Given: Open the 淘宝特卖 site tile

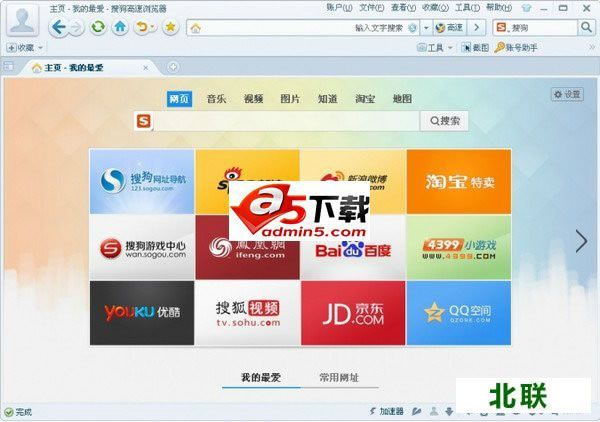Looking at the screenshot, I should coord(458,181).
